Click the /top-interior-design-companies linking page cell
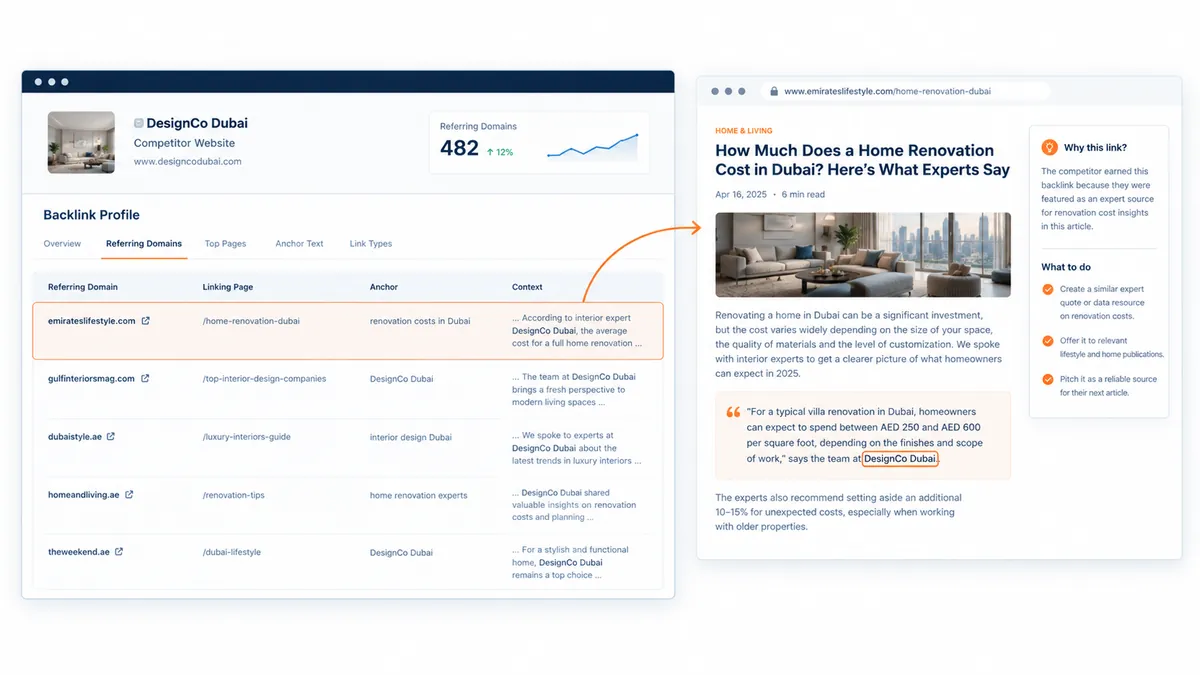This screenshot has height=675, width=1200. [x=264, y=379]
